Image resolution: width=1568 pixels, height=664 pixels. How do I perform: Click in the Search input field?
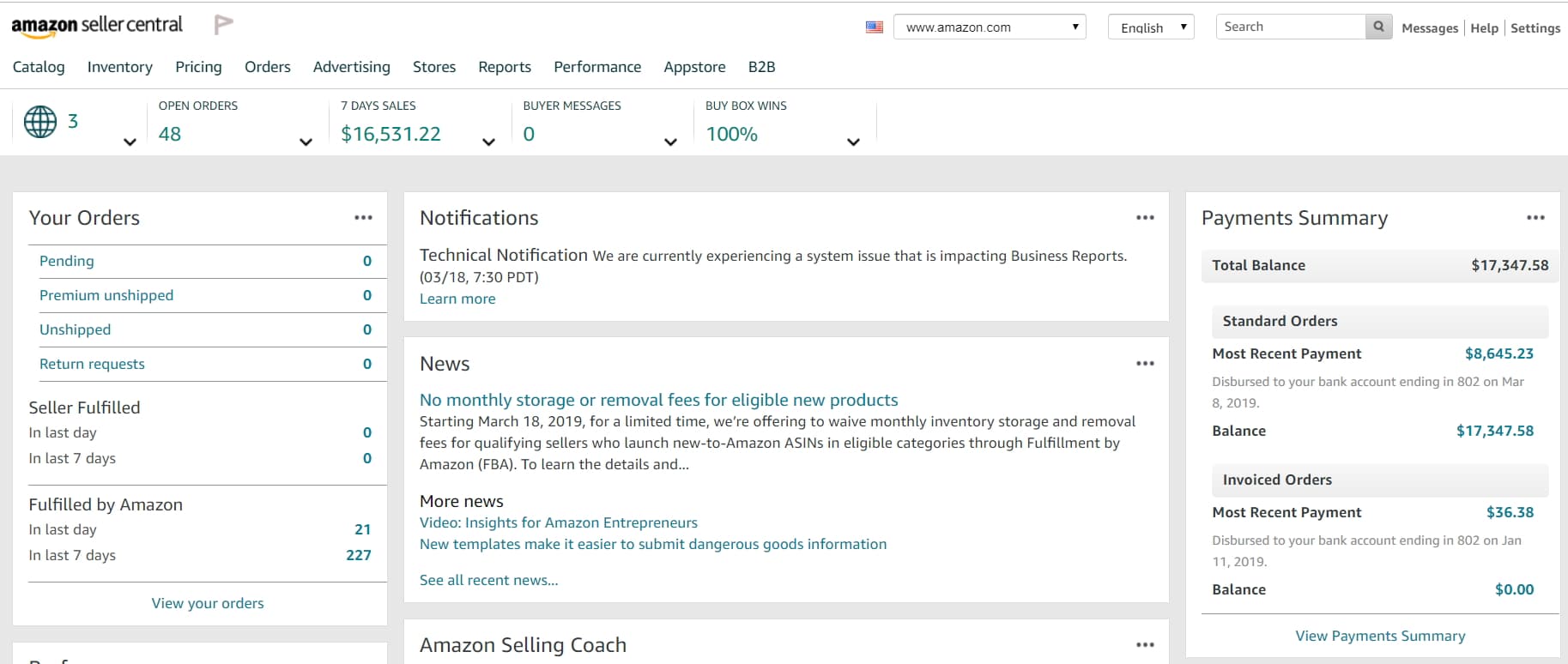[x=1291, y=27]
